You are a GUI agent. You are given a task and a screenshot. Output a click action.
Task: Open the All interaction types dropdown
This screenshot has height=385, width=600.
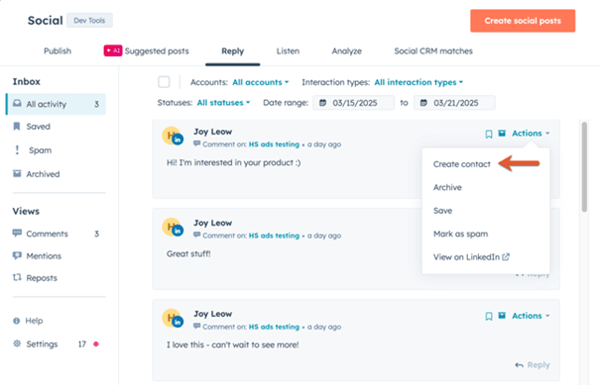419,82
